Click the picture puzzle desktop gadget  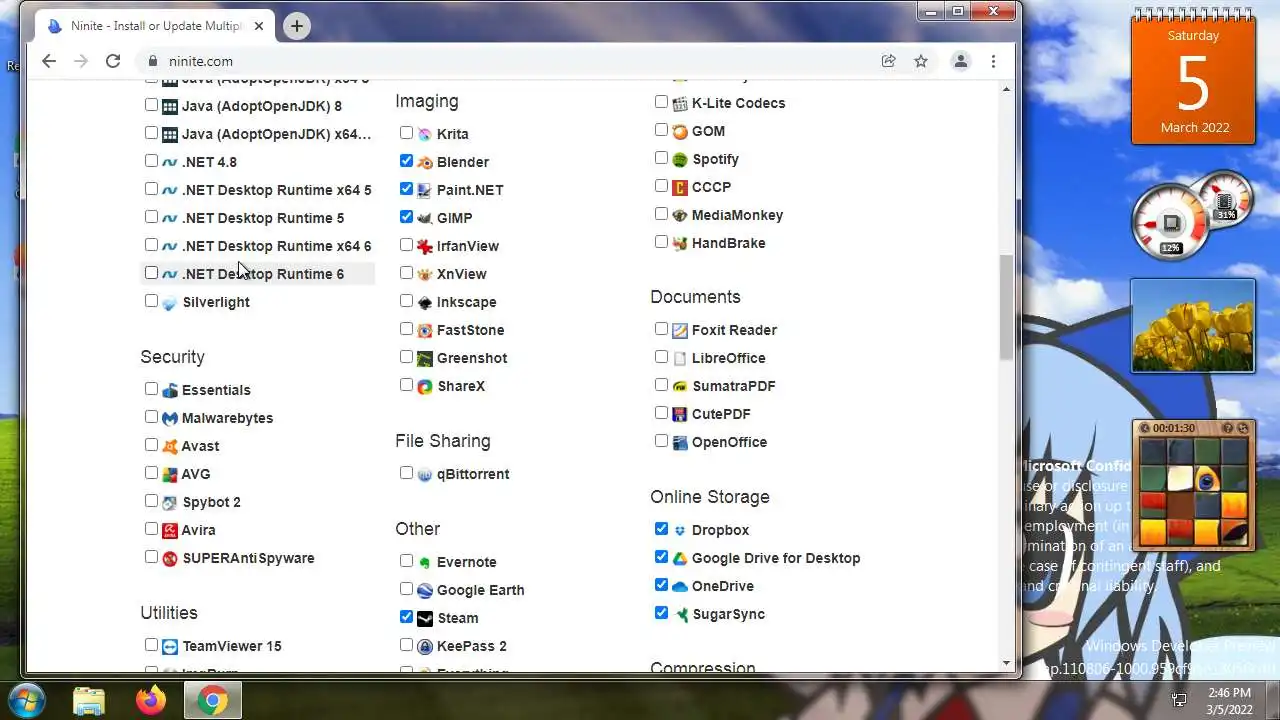[1193, 485]
